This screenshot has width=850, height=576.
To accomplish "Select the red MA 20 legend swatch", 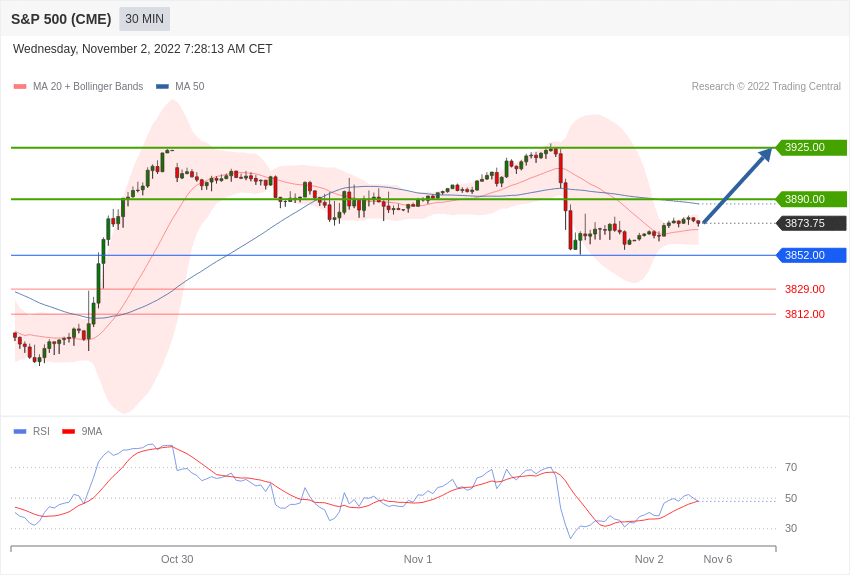I will pyautogui.click(x=20, y=87).
